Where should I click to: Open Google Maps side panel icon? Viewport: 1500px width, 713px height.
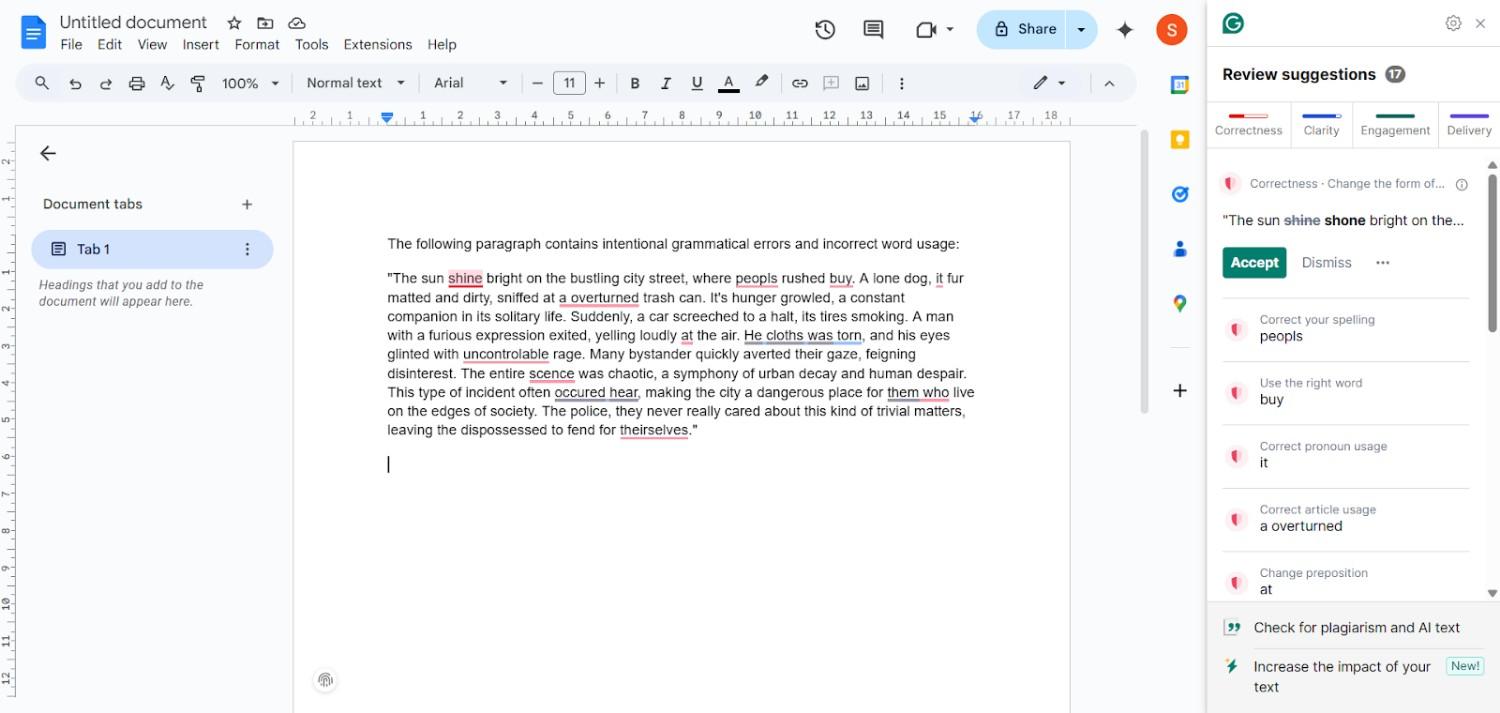pyautogui.click(x=1180, y=303)
